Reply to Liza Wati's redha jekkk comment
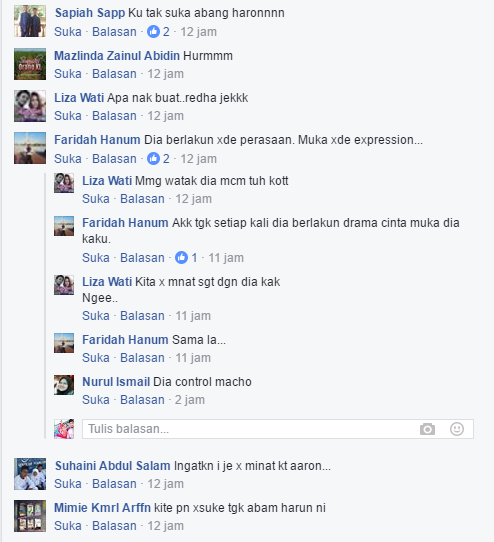Screen dimensions: 494x542 click(x=114, y=116)
